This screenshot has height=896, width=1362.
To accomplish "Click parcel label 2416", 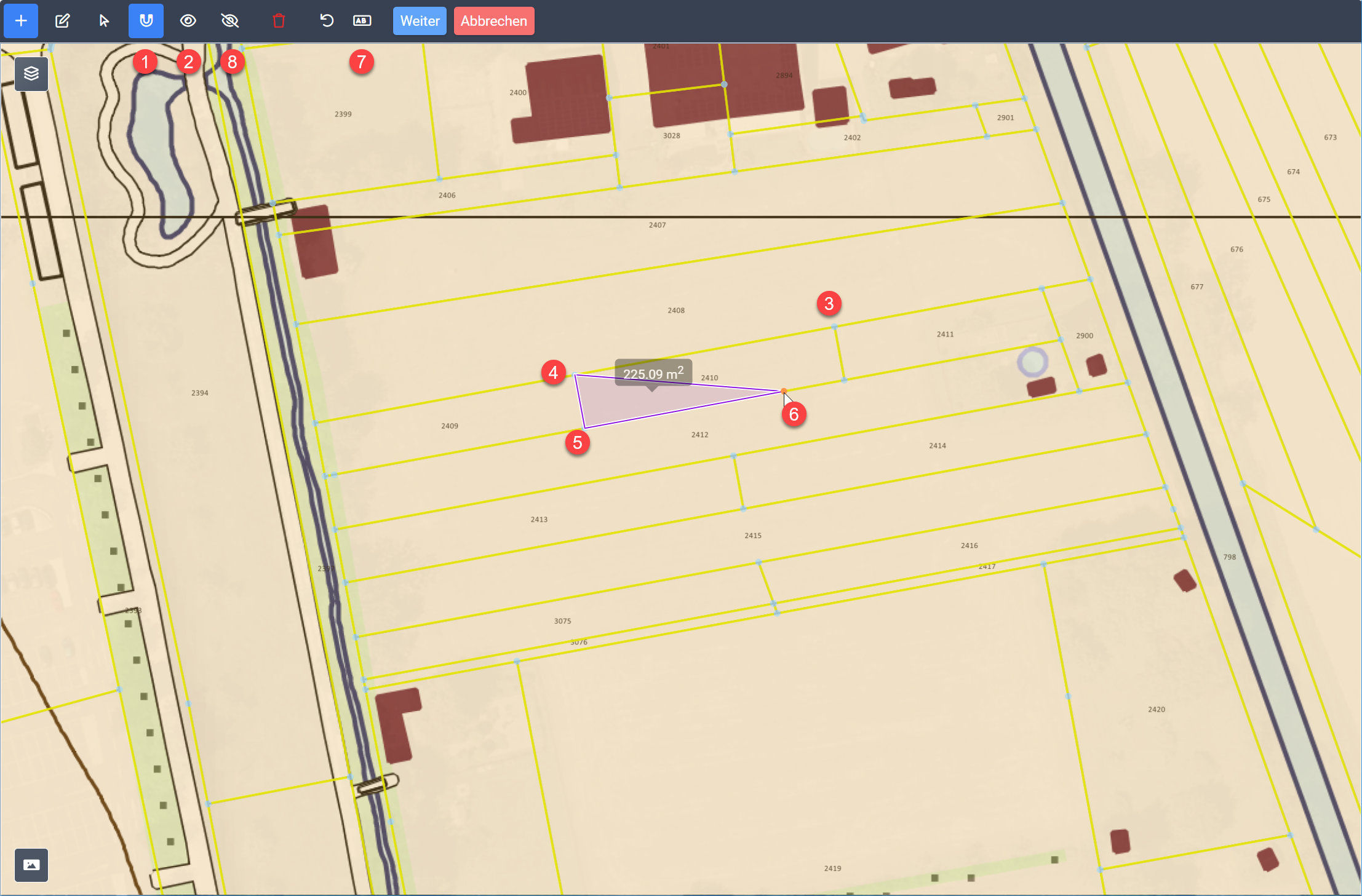I will tap(969, 545).
